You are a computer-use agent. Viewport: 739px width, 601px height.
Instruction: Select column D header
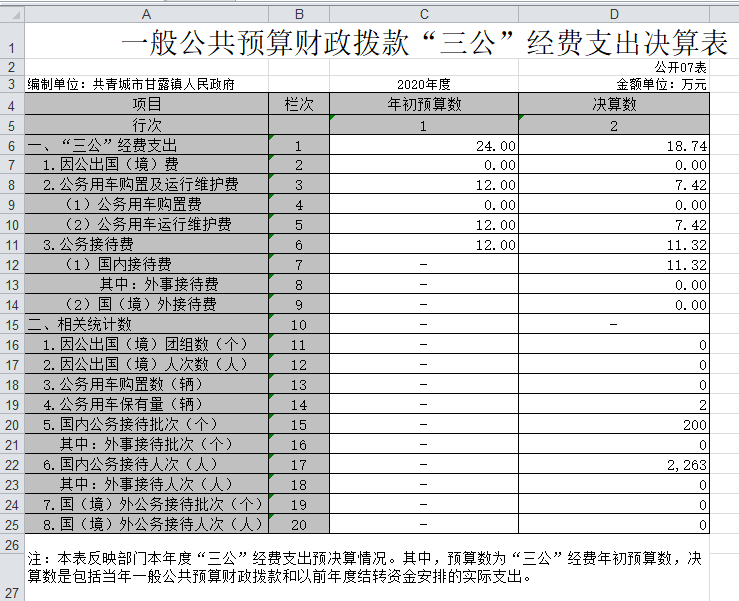pos(613,13)
